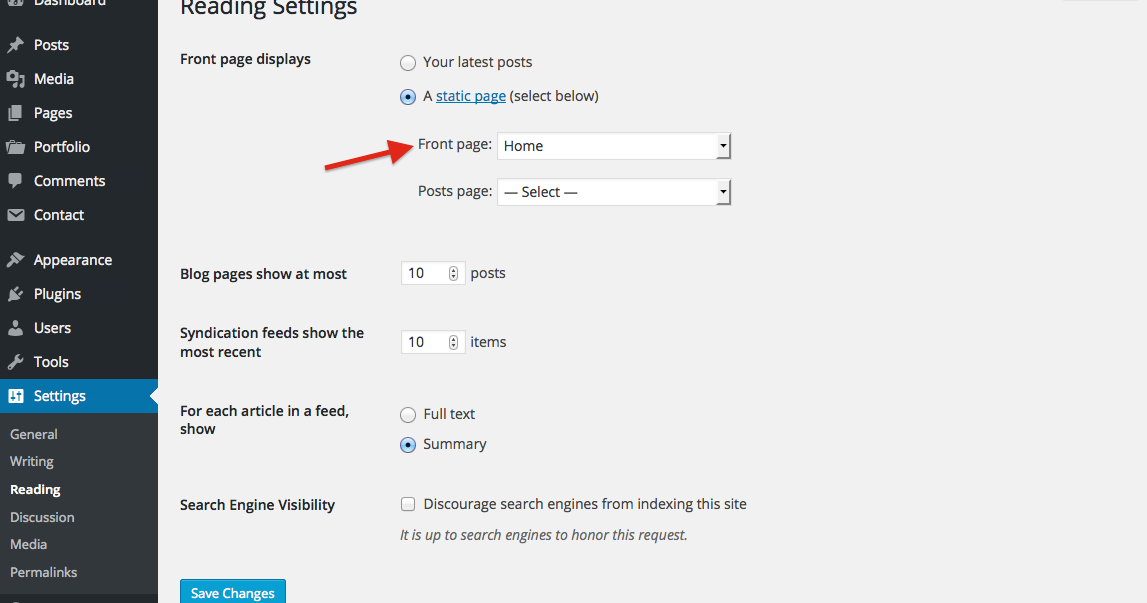The height and width of the screenshot is (603, 1147).
Task: Click the Comments speech bubble icon
Action: coord(18,180)
